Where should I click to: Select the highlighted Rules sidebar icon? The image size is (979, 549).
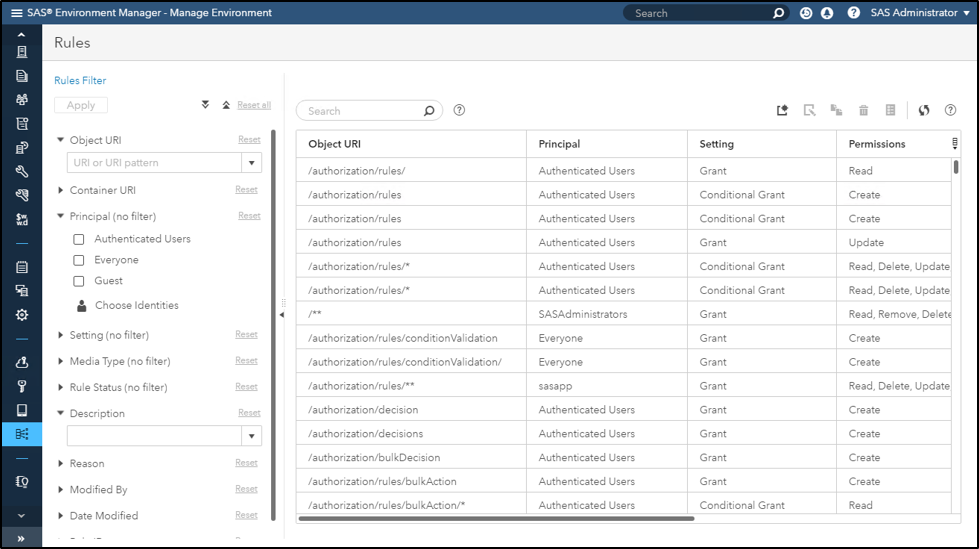pos(22,434)
